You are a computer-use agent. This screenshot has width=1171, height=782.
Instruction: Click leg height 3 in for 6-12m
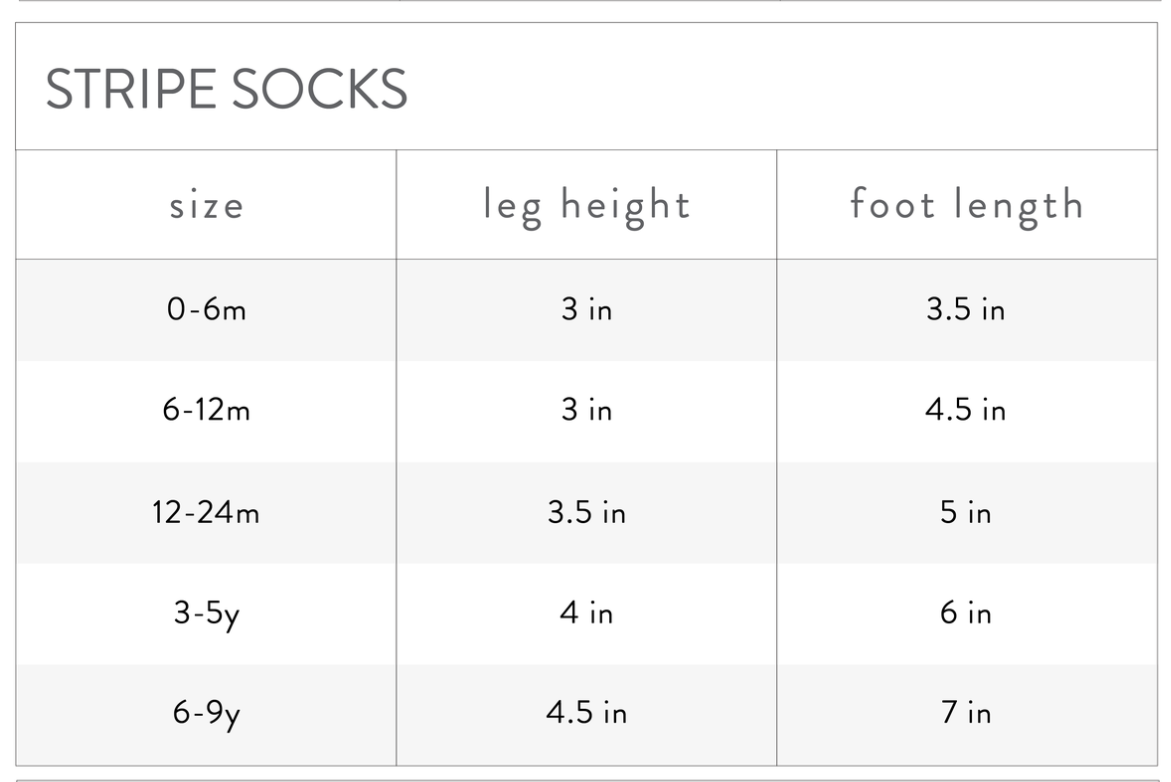587,409
